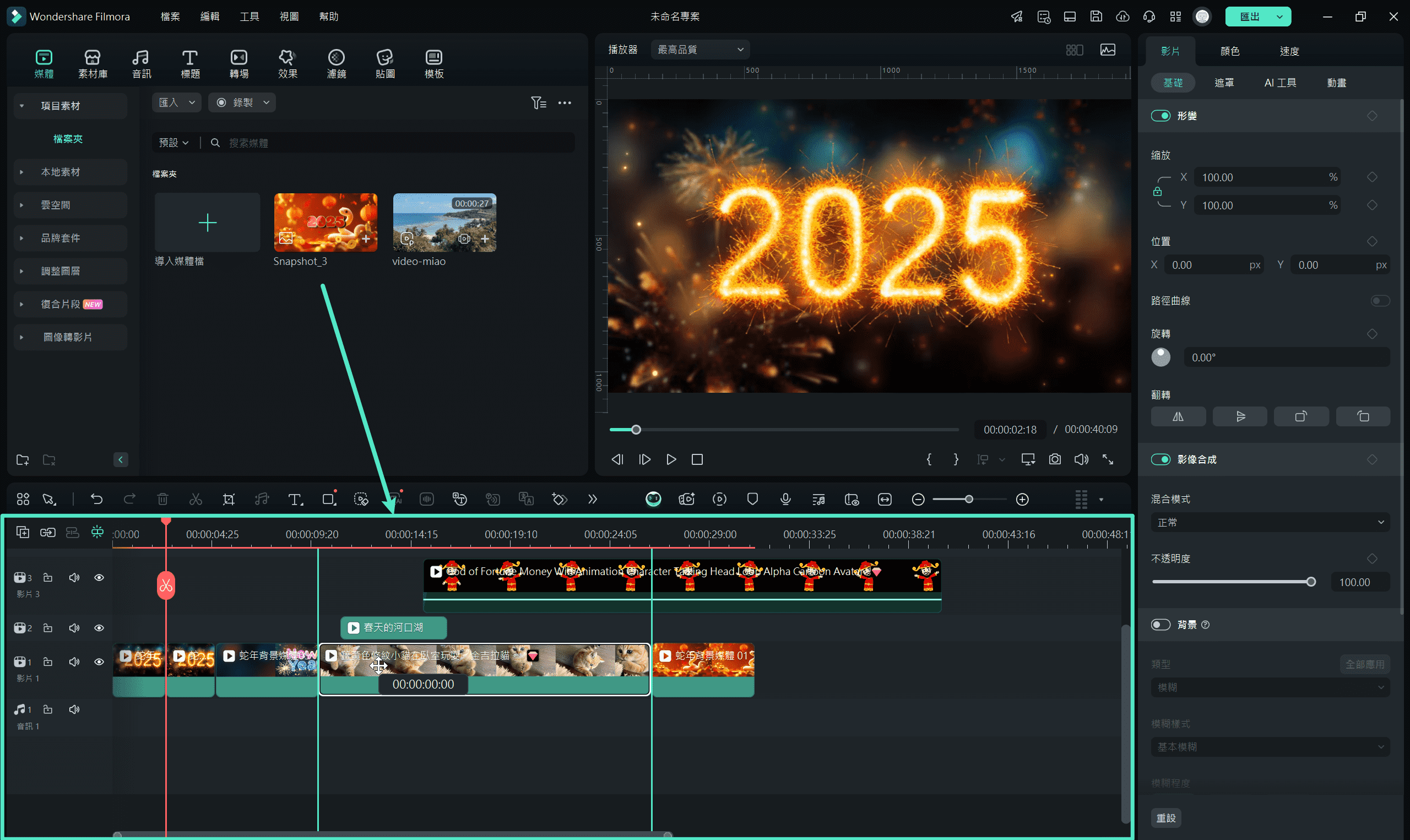
Task: Open the 編輯 menu
Action: [x=209, y=17]
